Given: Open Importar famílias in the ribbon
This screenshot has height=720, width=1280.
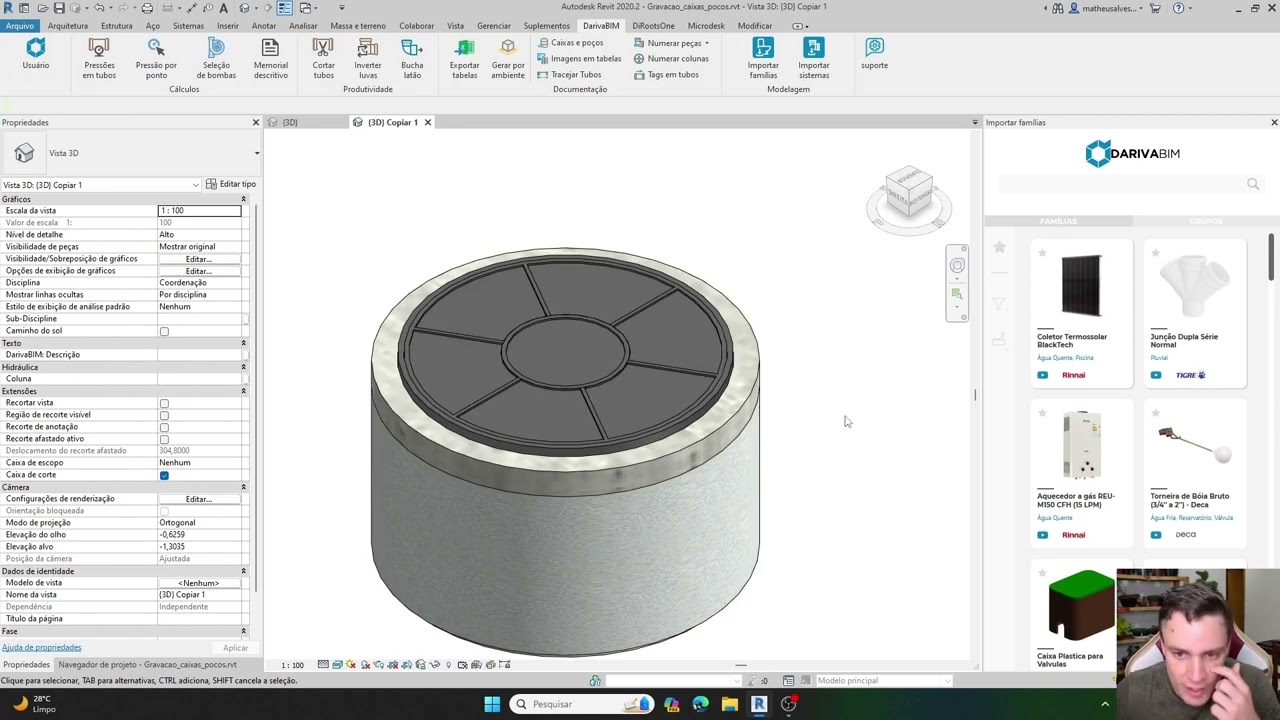Looking at the screenshot, I should [x=763, y=58].
